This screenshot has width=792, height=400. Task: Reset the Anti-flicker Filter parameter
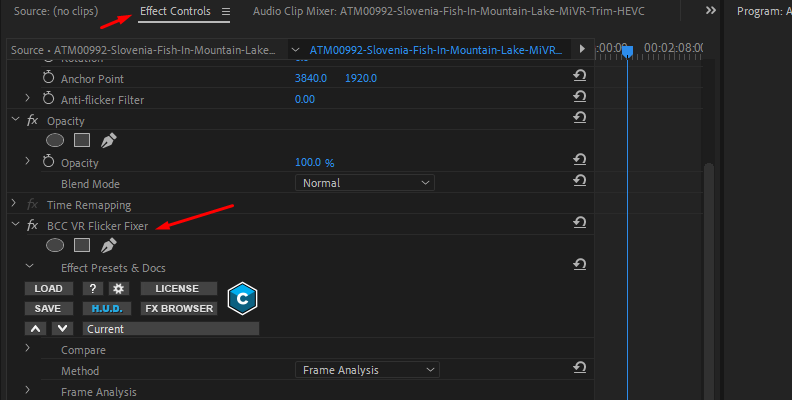(x=579, y=98)
